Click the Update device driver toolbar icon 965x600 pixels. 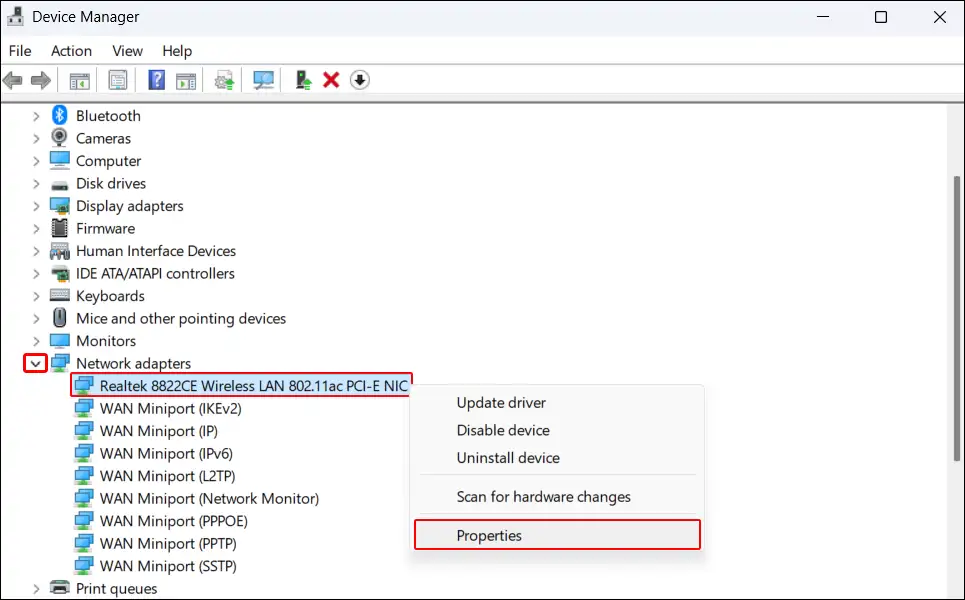tap(224, 80)
